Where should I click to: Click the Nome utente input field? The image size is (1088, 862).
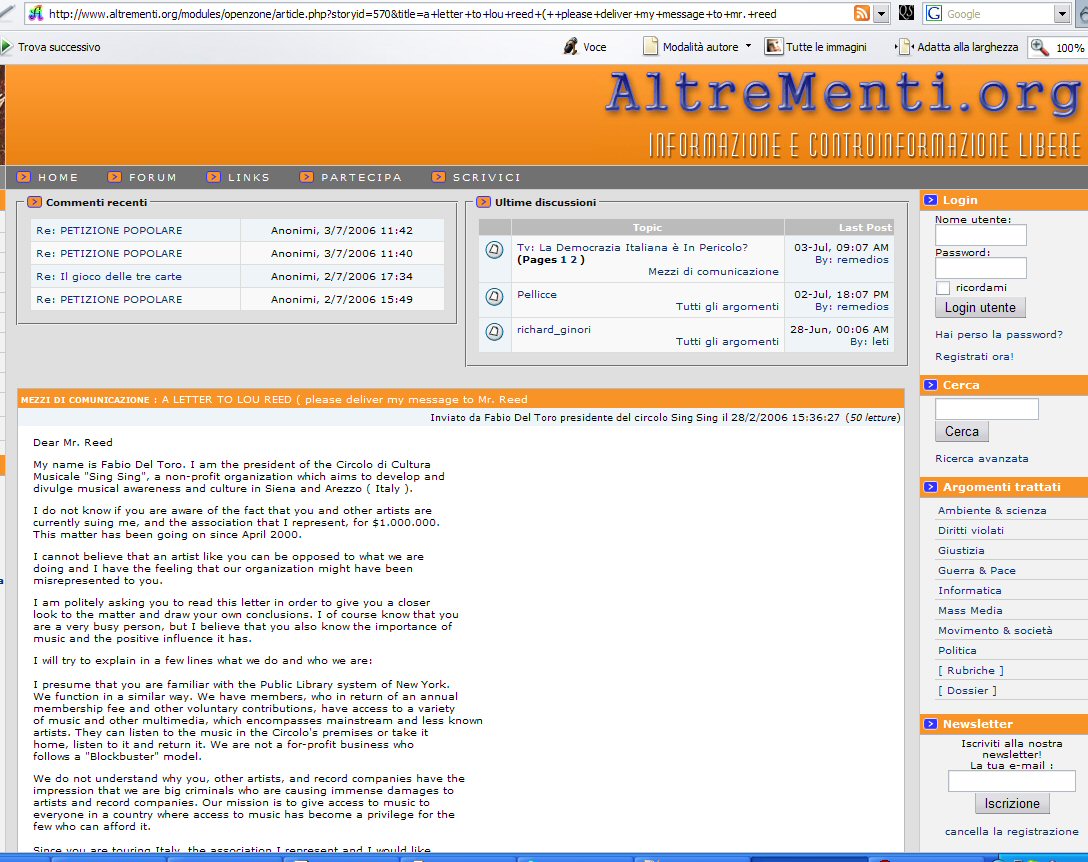[980, 235]
